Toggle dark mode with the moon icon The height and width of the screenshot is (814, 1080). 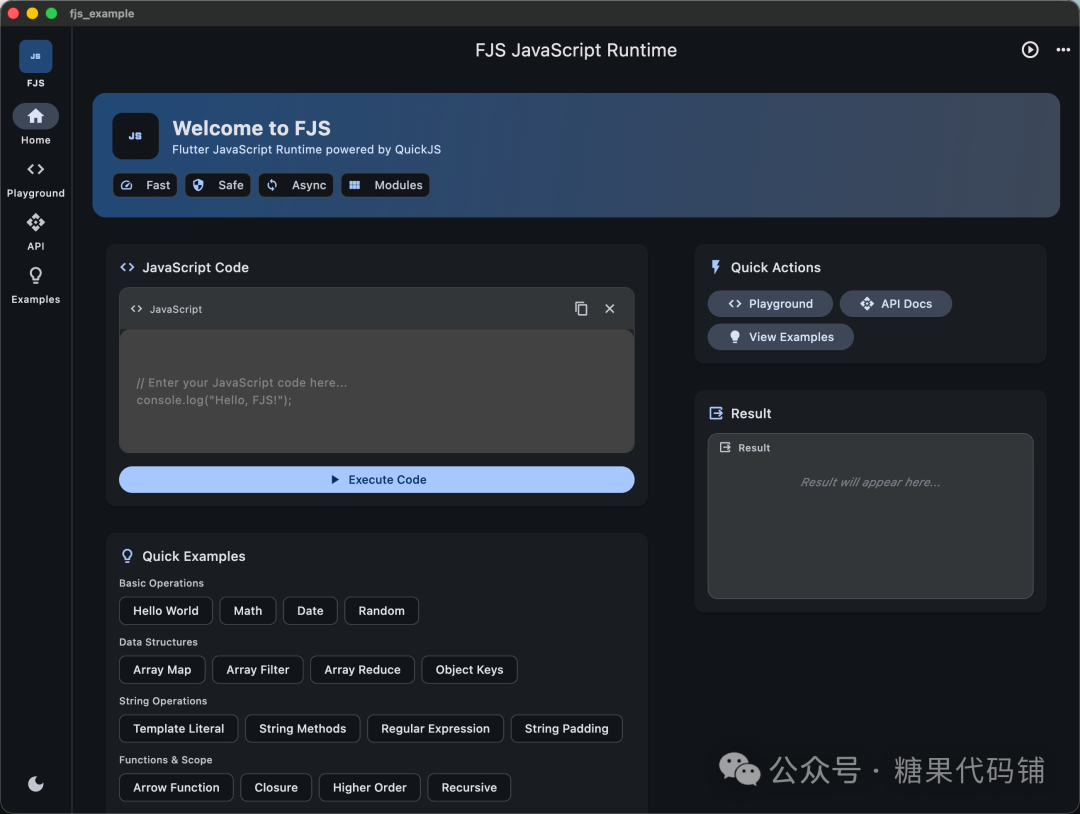[35, 783]
